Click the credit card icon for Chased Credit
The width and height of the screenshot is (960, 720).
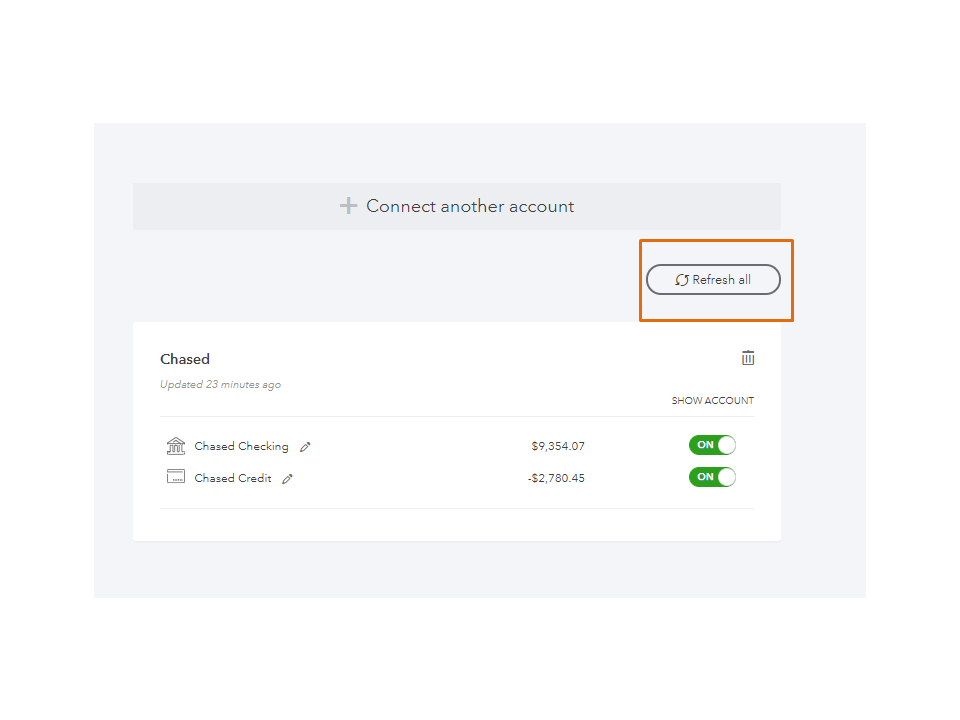click(x=176, y=477)
